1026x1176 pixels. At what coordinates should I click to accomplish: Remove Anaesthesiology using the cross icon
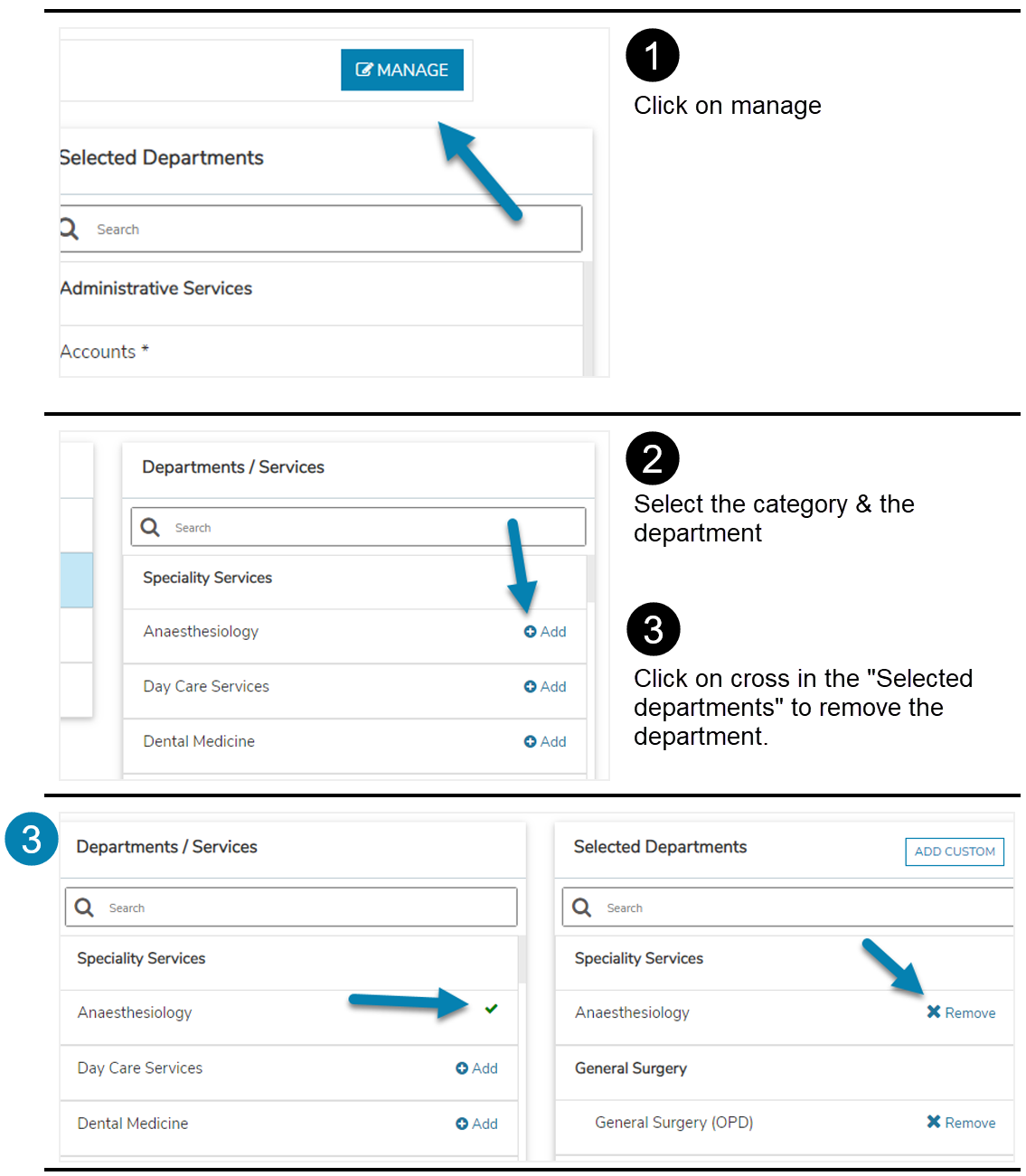pos(934,1012)
